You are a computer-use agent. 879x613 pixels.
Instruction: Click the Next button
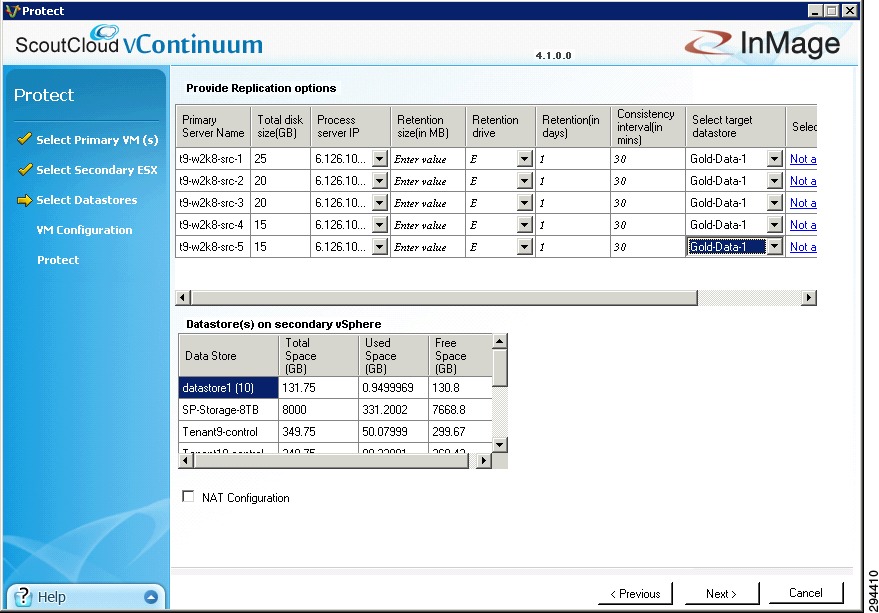(x=721, y=593)
